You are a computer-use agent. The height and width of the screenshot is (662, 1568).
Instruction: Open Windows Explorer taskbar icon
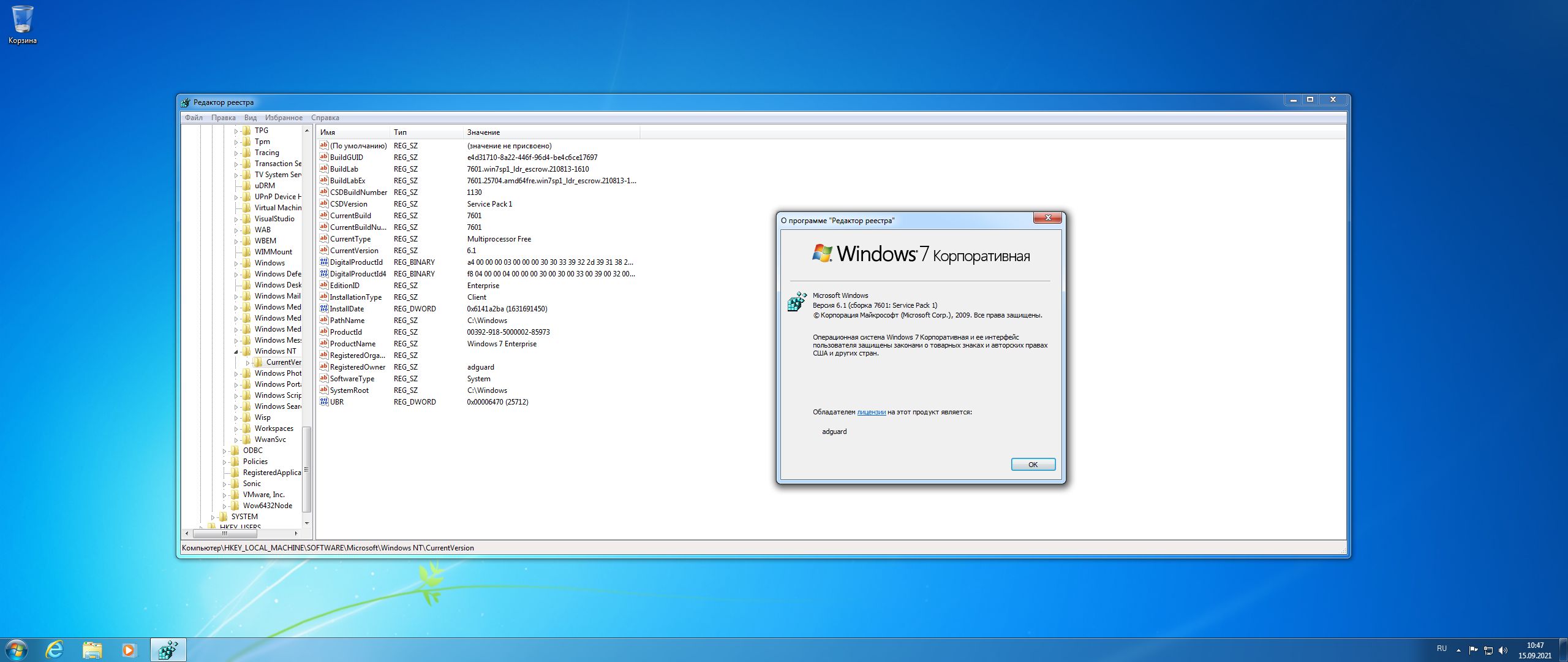92,650
